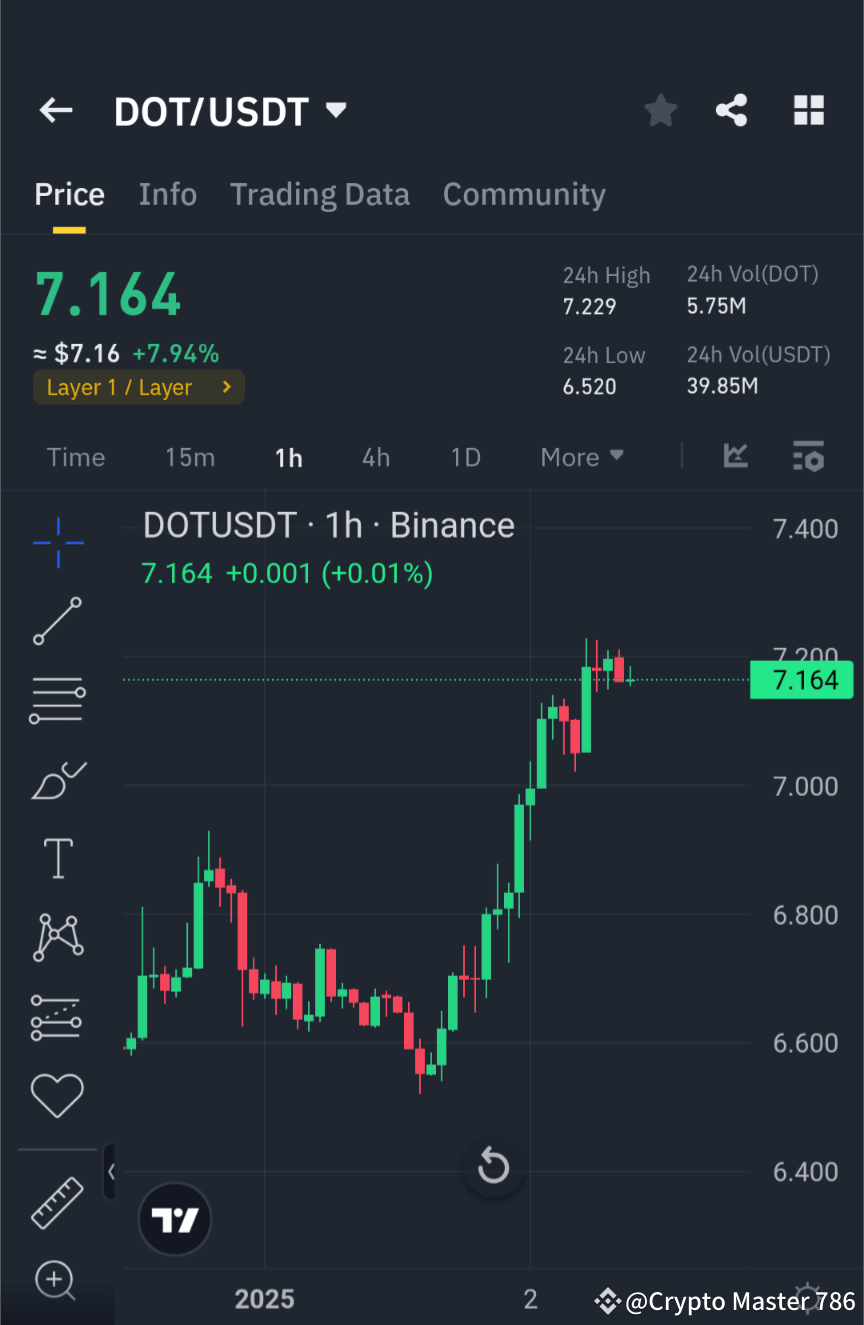This screenshot has height=1325, width=864.
Task: Select the 4h timeframe tab
Action: click(x=376, y=457)
